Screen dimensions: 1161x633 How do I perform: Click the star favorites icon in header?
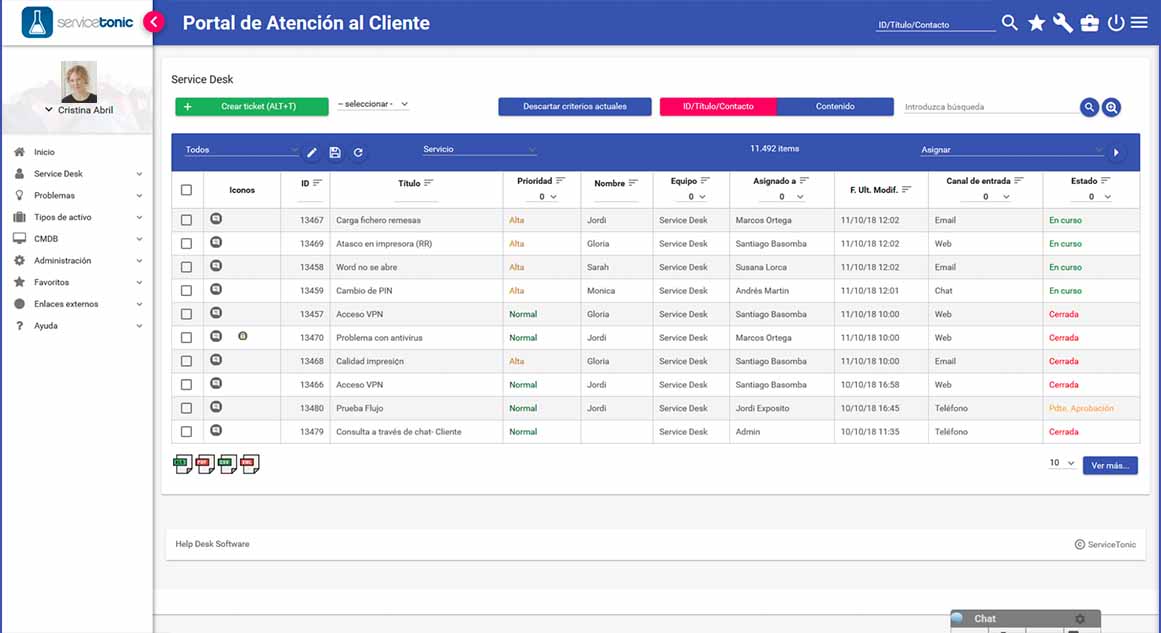click(1037, 23)
